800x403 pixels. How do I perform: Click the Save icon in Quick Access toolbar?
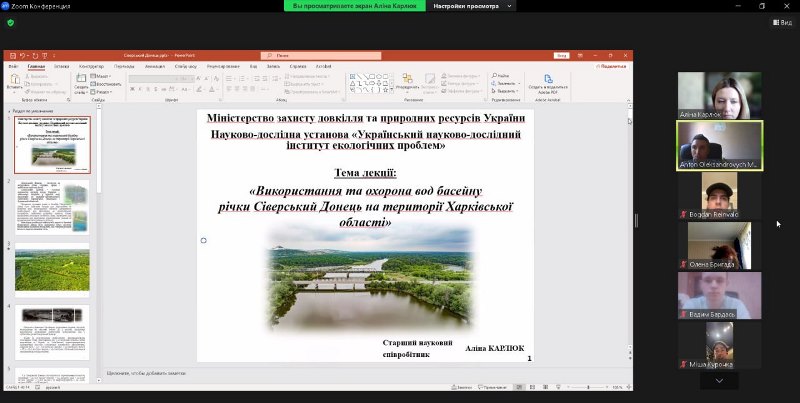tap(11, 56)
